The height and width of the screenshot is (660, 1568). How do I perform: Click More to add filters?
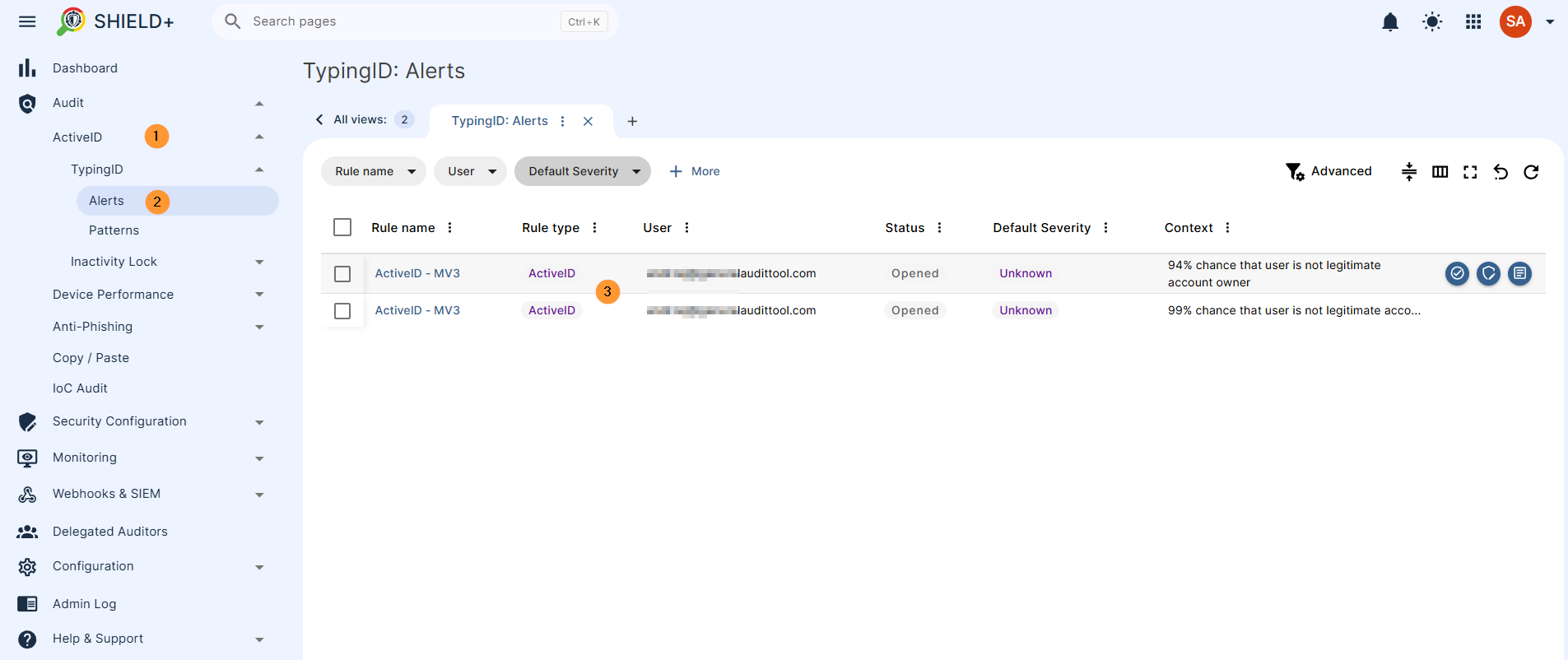click(695, 171)
